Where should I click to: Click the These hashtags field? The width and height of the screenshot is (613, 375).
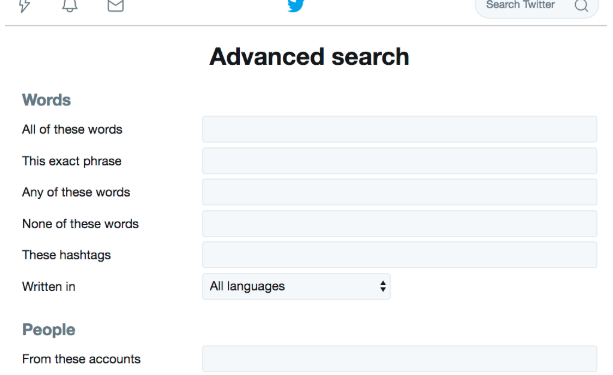[x=400, y=255]
